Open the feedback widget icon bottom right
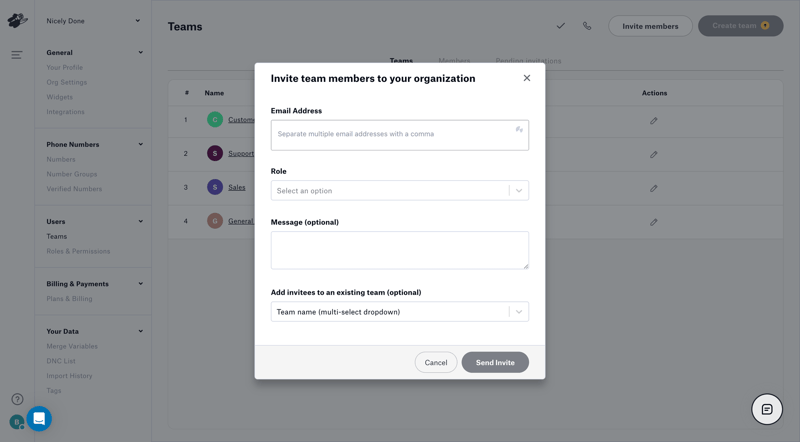Screen dimensions: 800x442 coord(767,409)
